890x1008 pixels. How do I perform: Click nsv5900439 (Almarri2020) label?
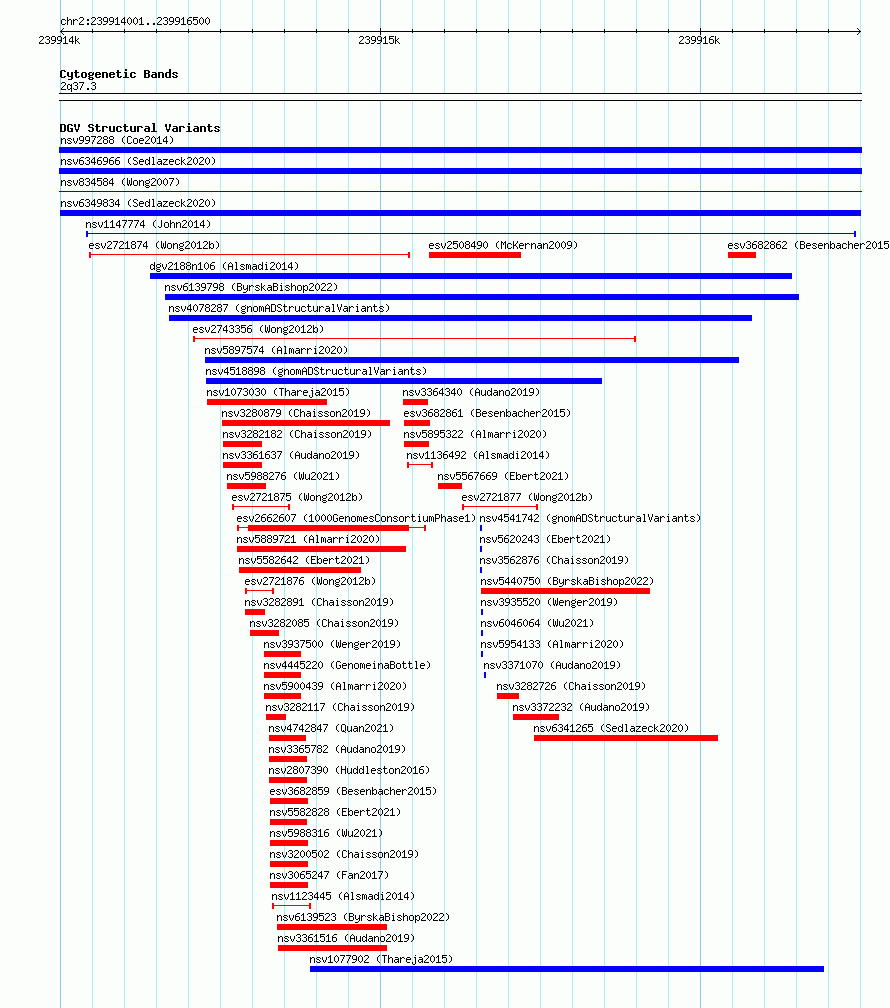tap(335, 687)
